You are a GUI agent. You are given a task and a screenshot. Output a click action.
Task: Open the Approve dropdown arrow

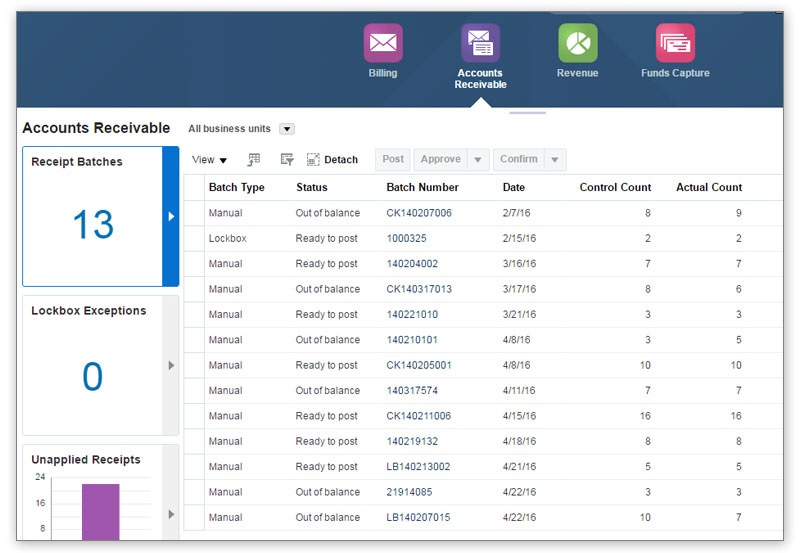(478, 160)
